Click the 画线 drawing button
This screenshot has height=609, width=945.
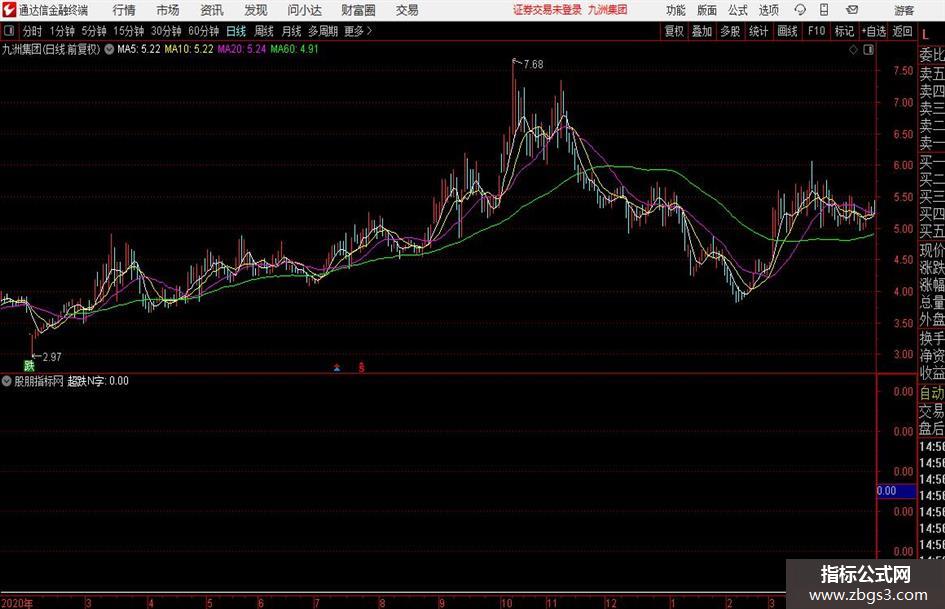pyautogui.click(x=788, y=31)
